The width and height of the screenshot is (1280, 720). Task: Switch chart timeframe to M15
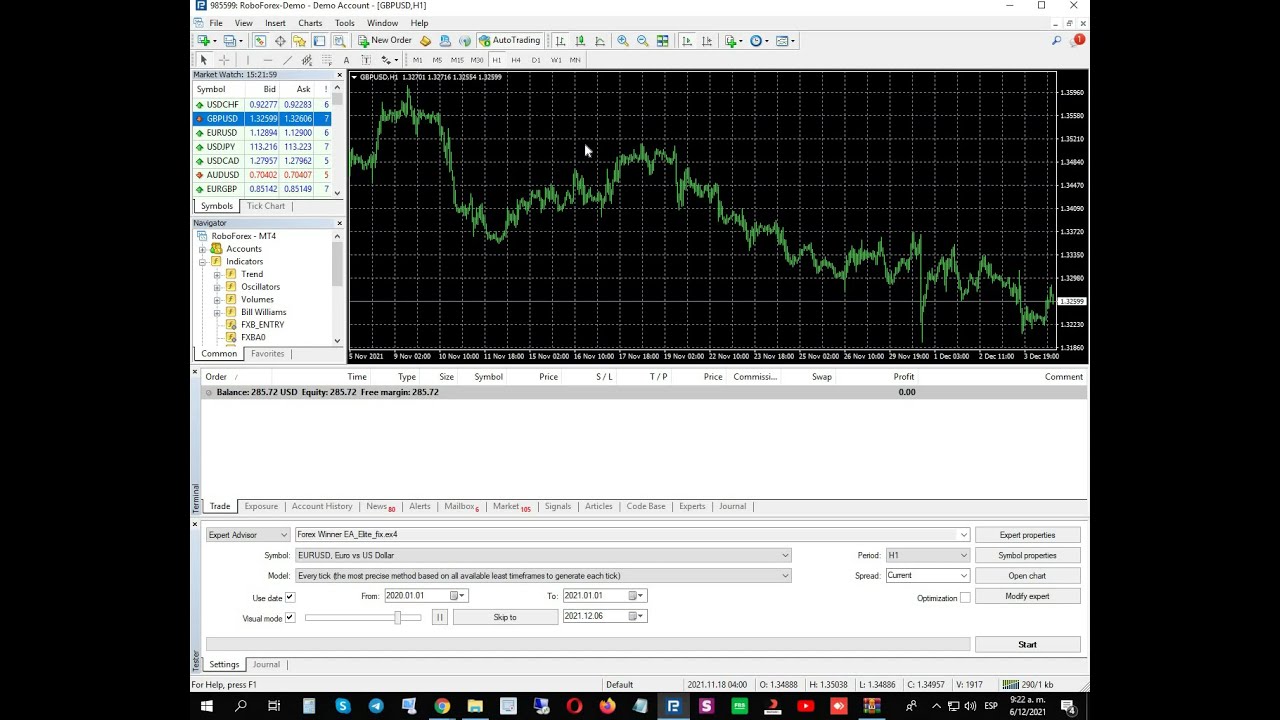pyautogui.click(x=457, y=60)
